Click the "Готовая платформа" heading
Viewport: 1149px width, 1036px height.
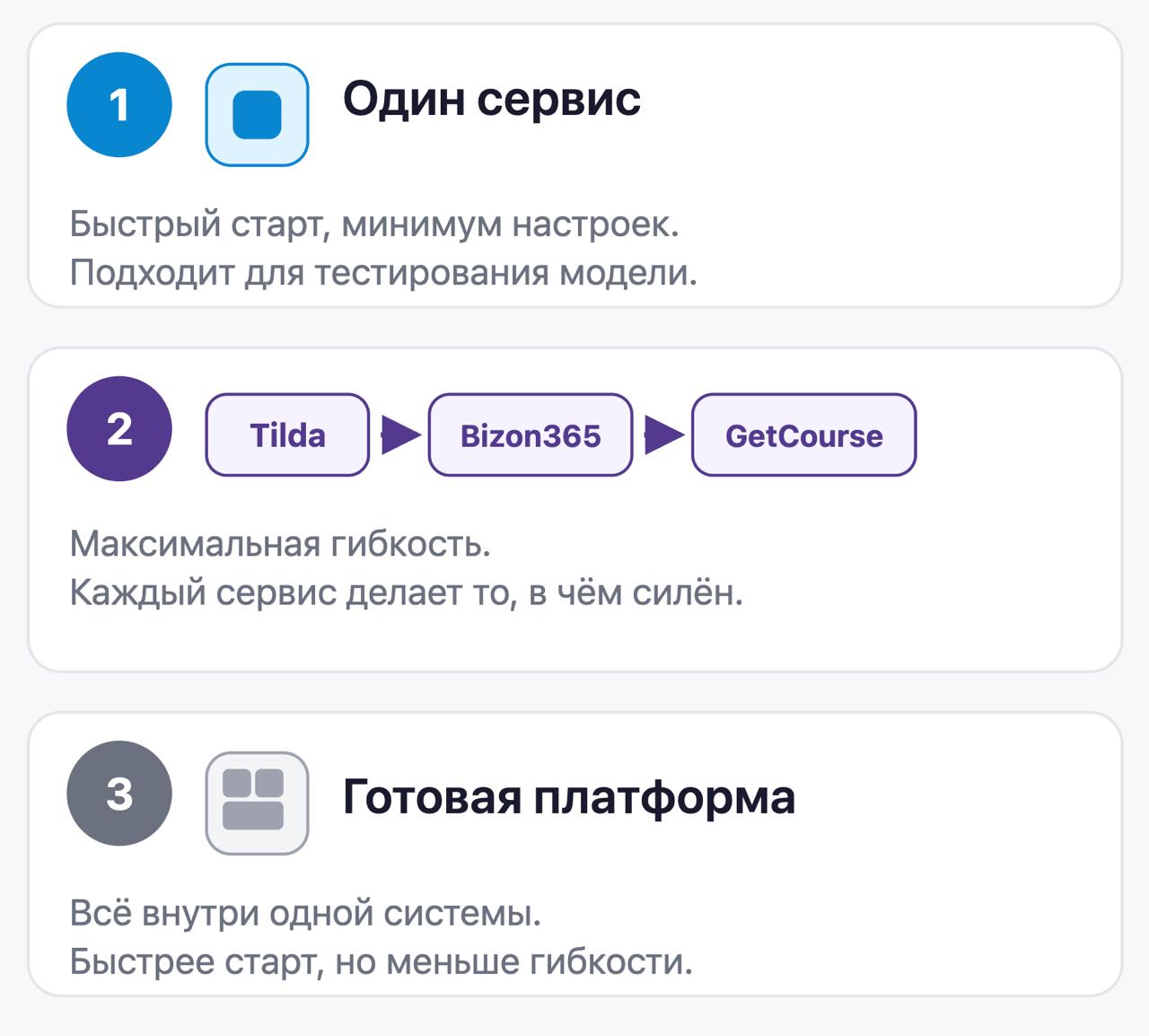click(x=568, y=797)
